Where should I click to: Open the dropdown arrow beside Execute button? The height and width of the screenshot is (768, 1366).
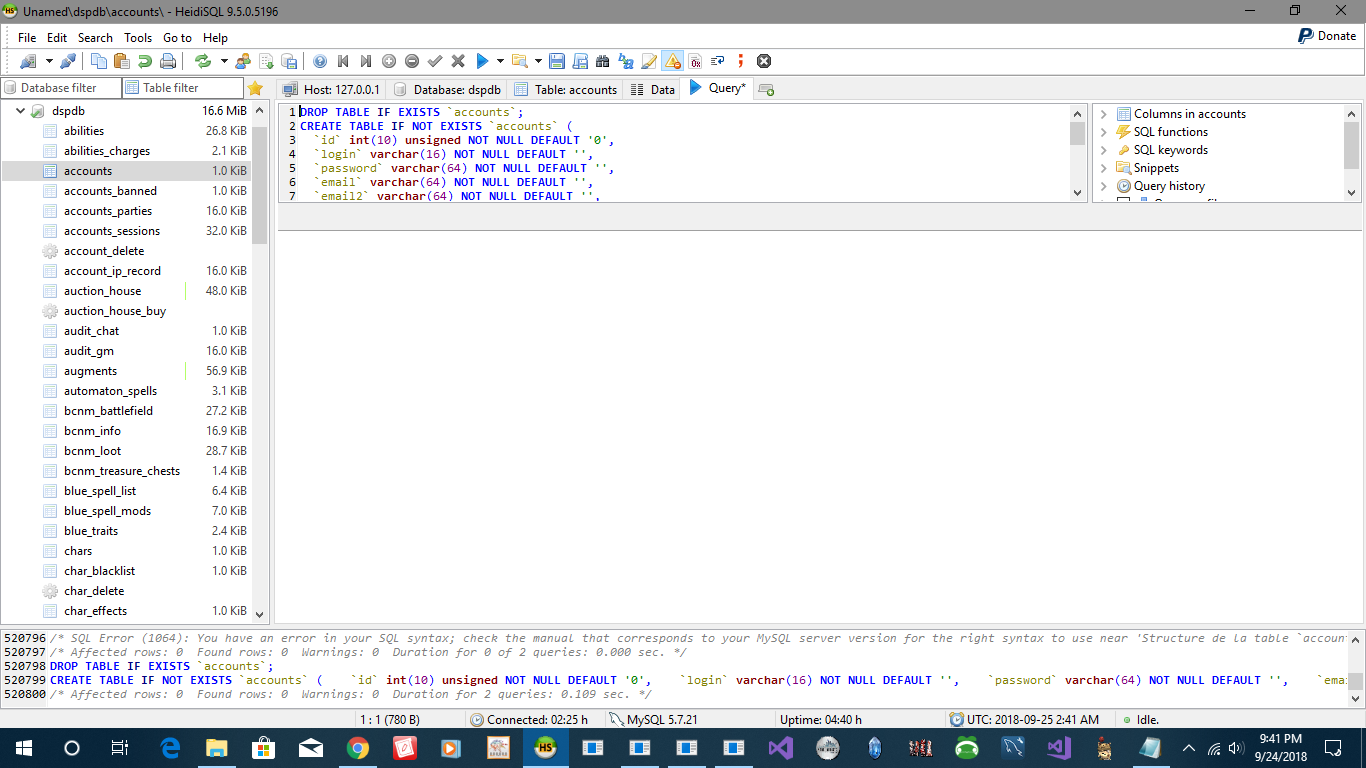click(500, 61)
